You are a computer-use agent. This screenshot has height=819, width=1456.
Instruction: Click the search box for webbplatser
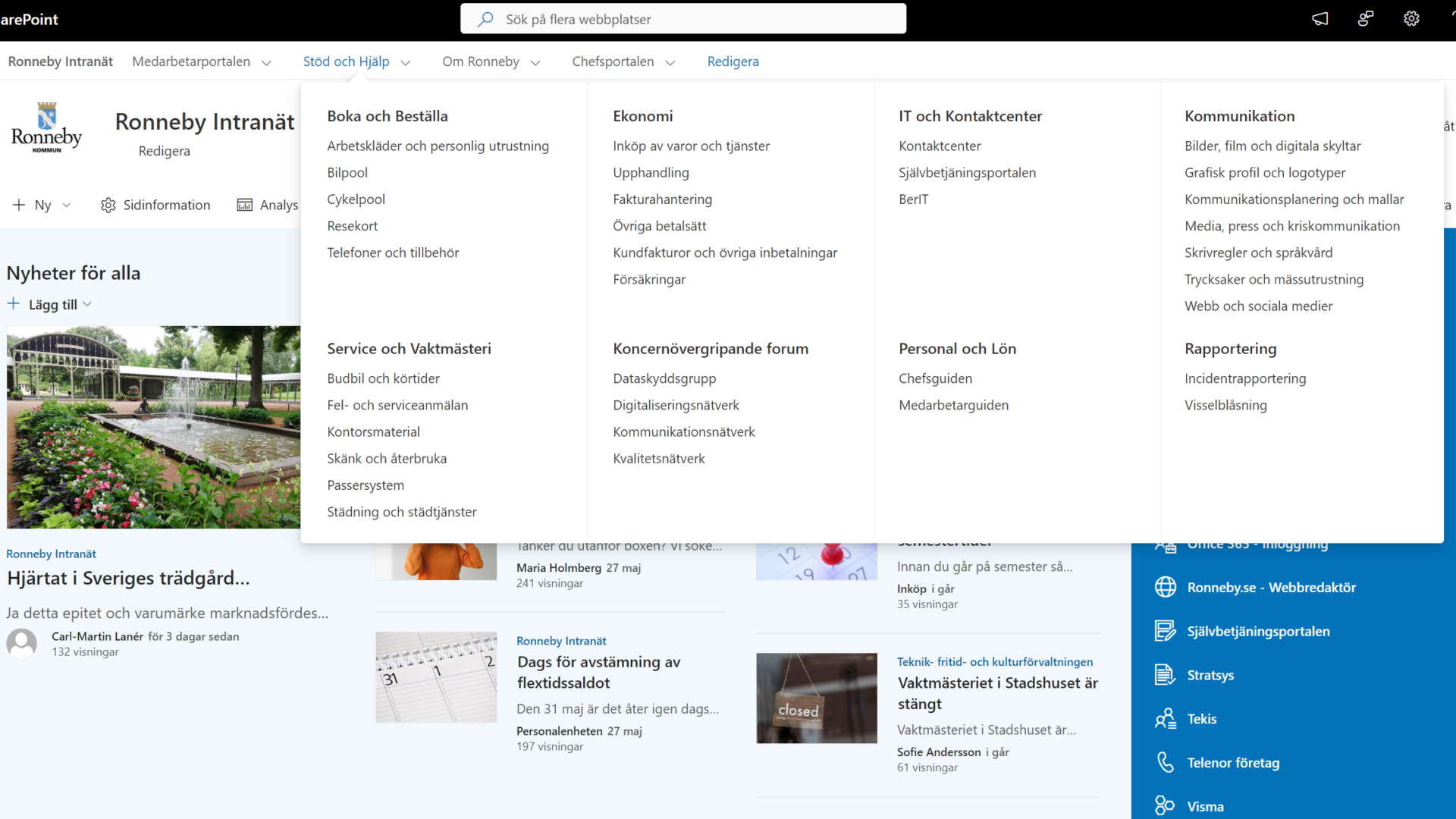coord(683,19)
